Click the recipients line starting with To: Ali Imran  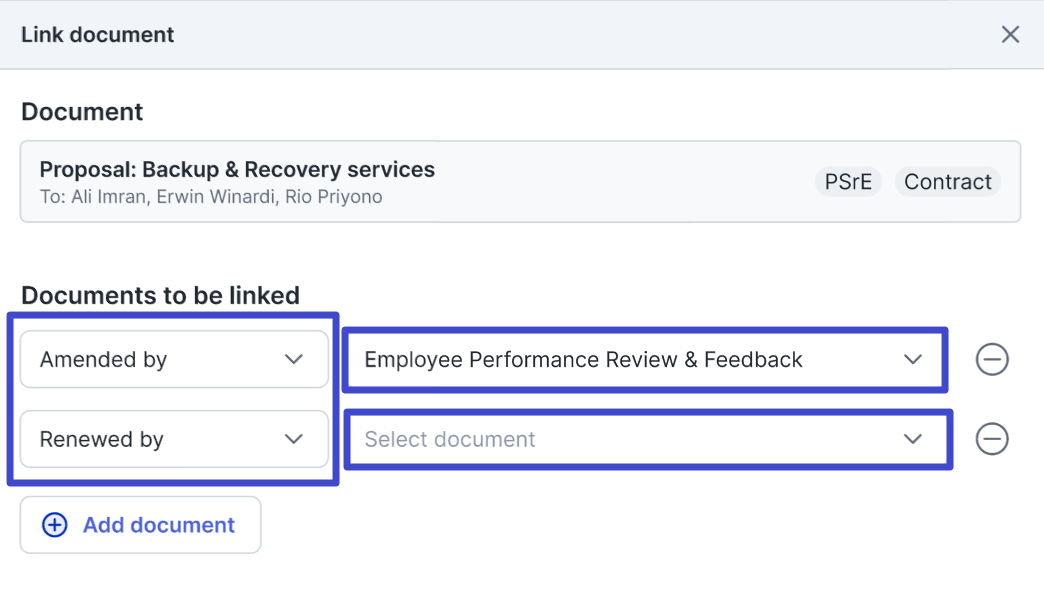coord(211,197)
